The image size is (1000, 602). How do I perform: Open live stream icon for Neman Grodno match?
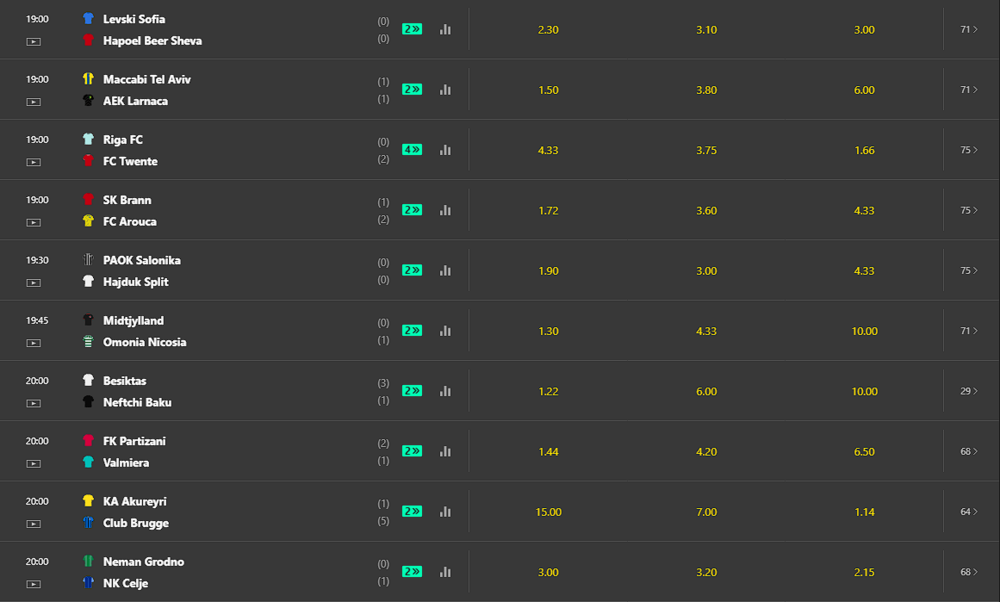34,584
